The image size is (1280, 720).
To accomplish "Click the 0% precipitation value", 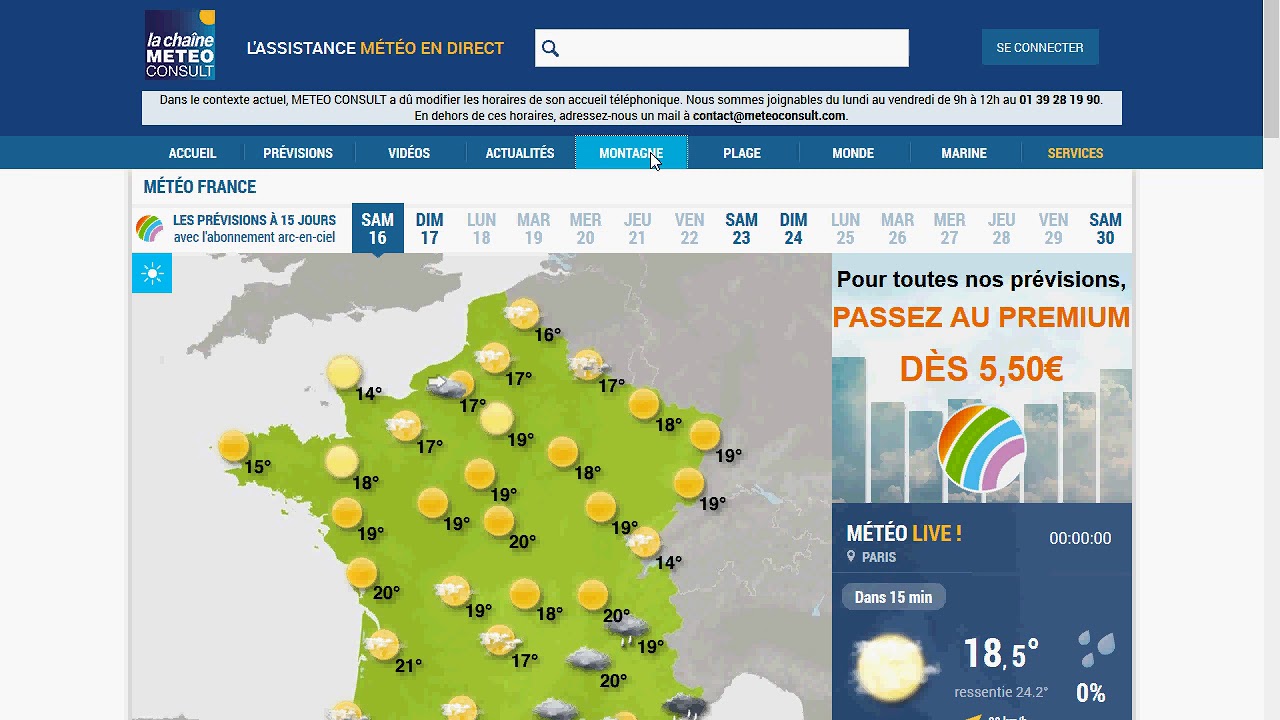I will point(1090,692).
